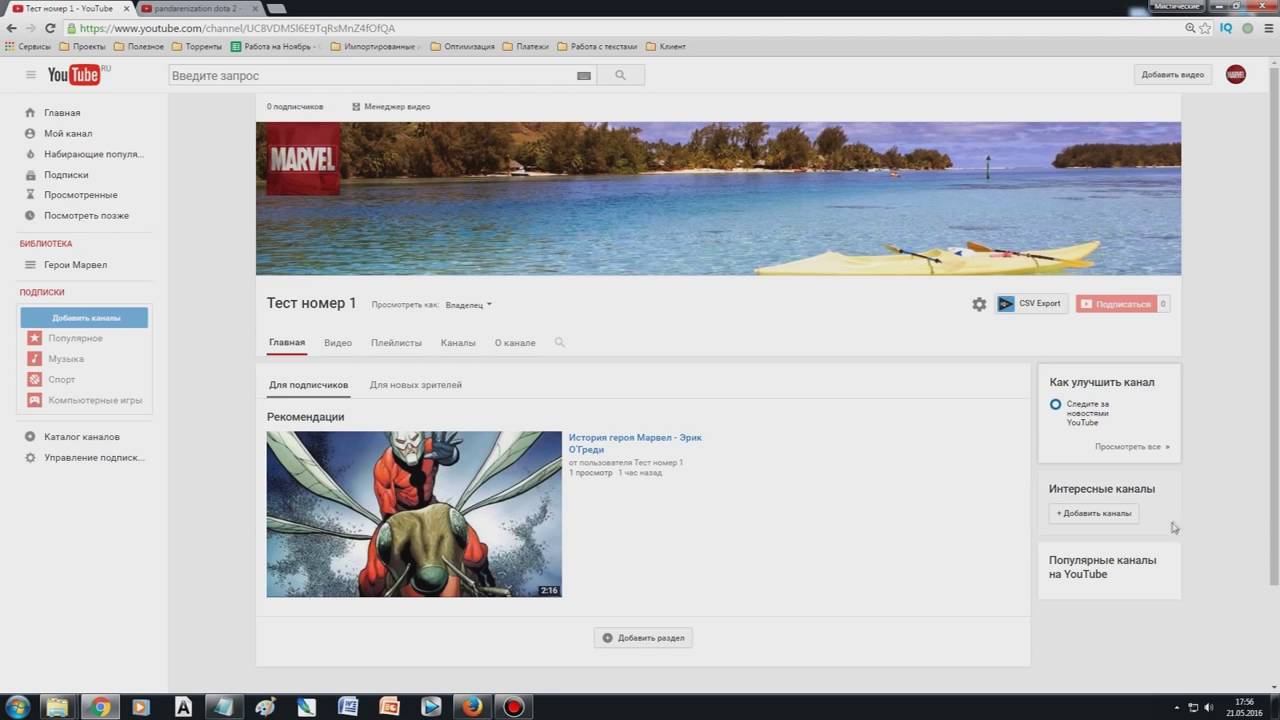Image resolution: width=1280 pixels, height=720 pixels.
Task: Switch to the Плейлисты tab
Action: [x=396, y=343]
